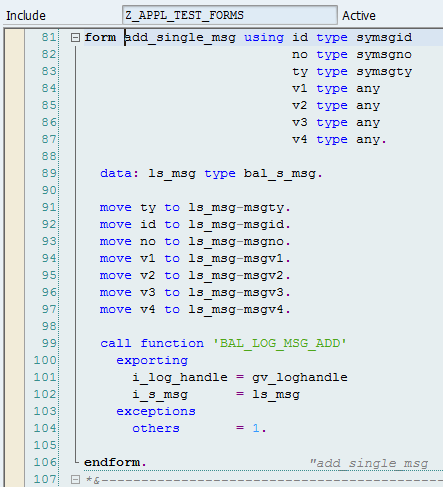Image resolution: width=443 pixels, height=487 pixels.
Task: Click the 'symsgid' type name
Action: coord(384,38)
